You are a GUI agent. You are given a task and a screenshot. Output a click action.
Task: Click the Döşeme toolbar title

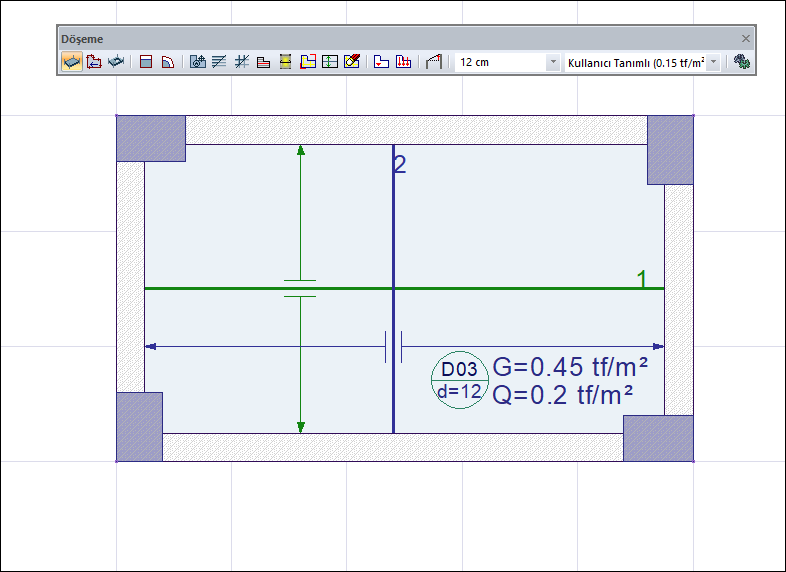(x=81, y=38)
